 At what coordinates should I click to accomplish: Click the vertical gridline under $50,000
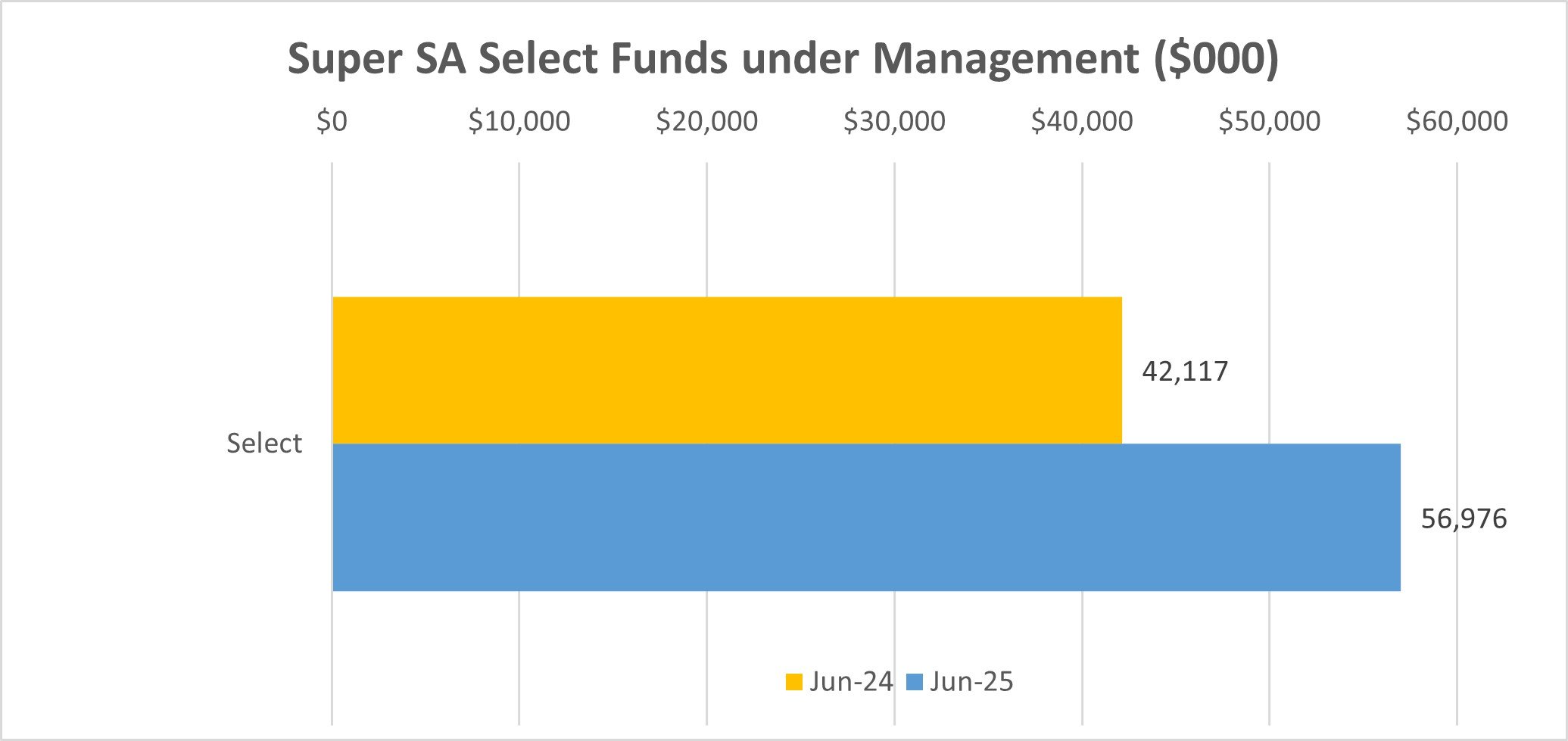(1270, 227)
